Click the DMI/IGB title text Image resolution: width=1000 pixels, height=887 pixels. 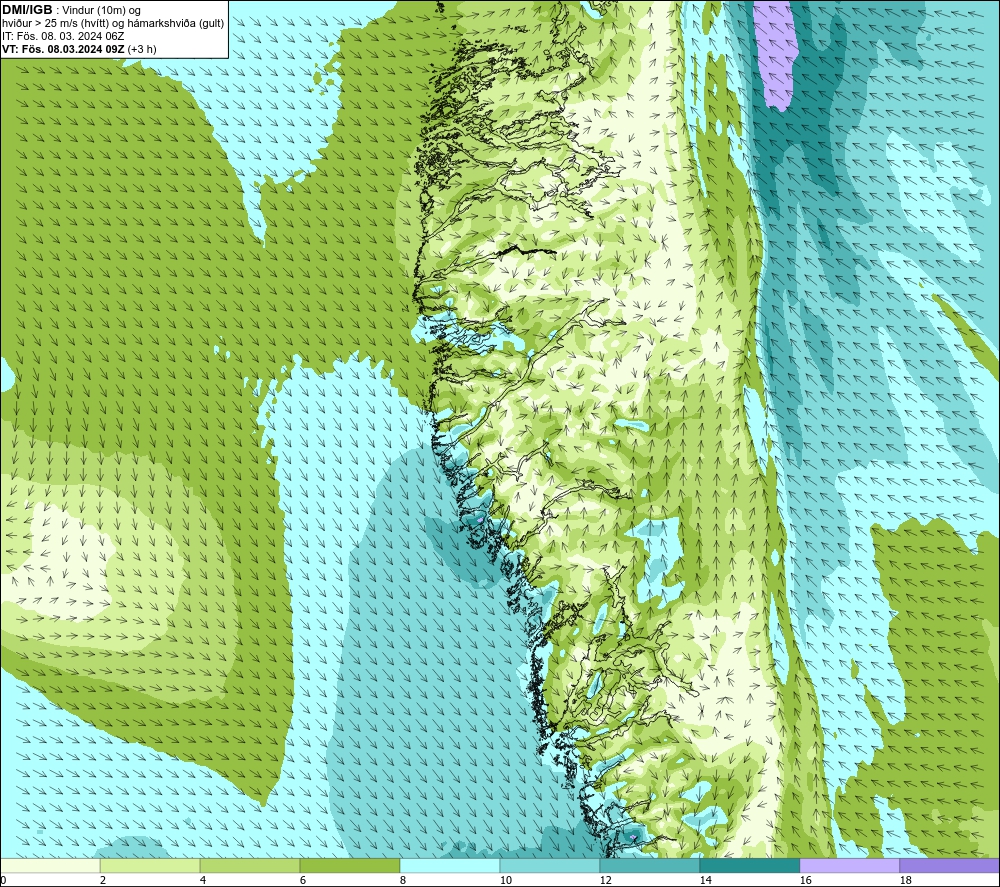[27, 10]
